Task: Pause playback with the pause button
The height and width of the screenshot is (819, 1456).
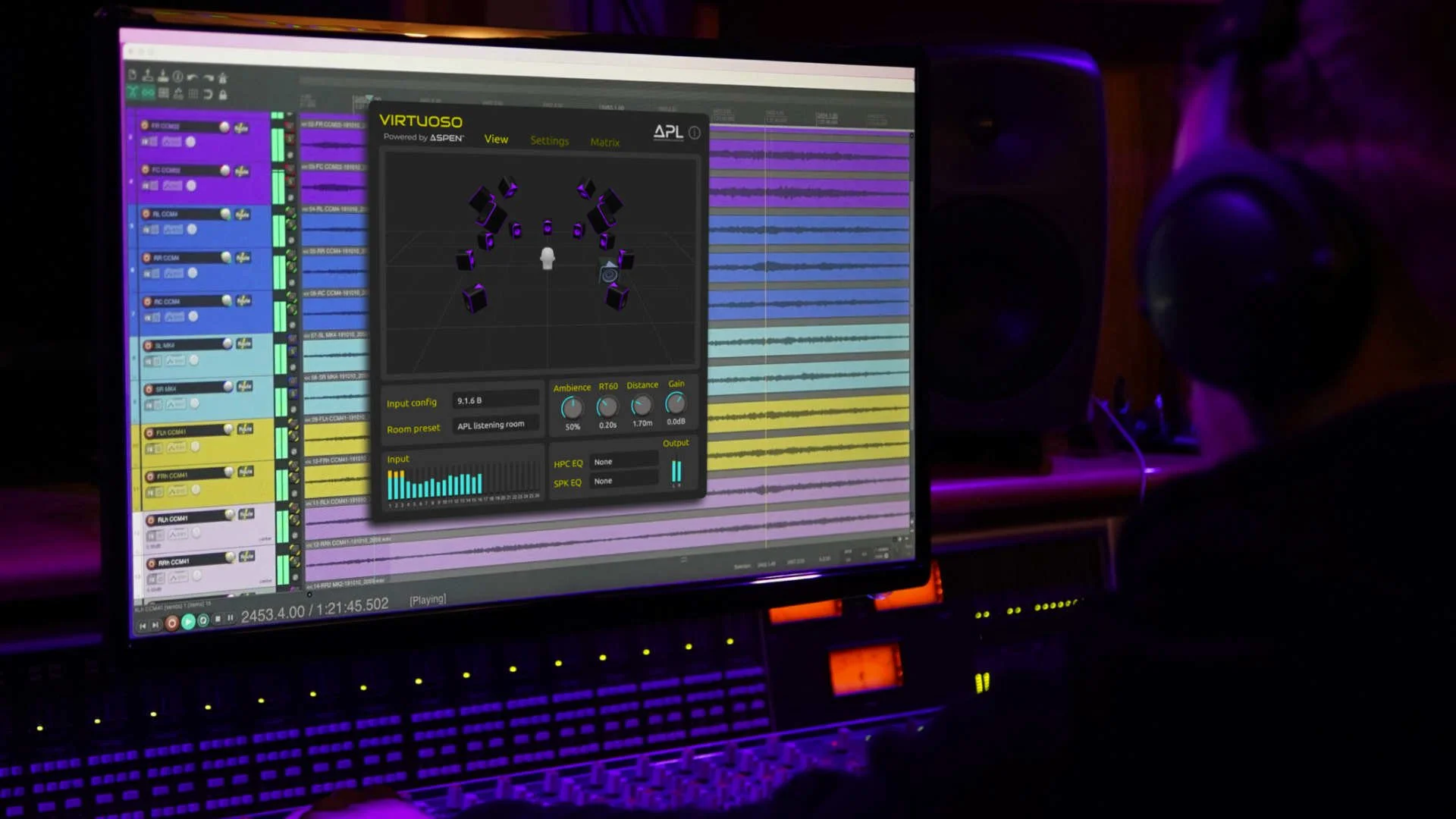Action: point(231,618)
